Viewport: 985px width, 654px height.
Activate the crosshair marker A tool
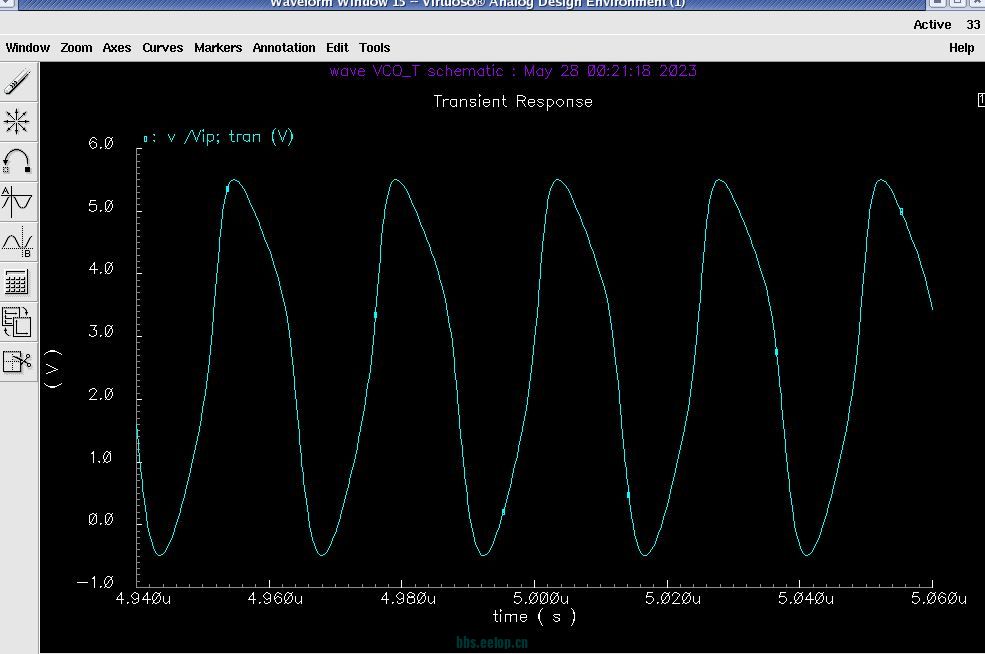[17, 202]
